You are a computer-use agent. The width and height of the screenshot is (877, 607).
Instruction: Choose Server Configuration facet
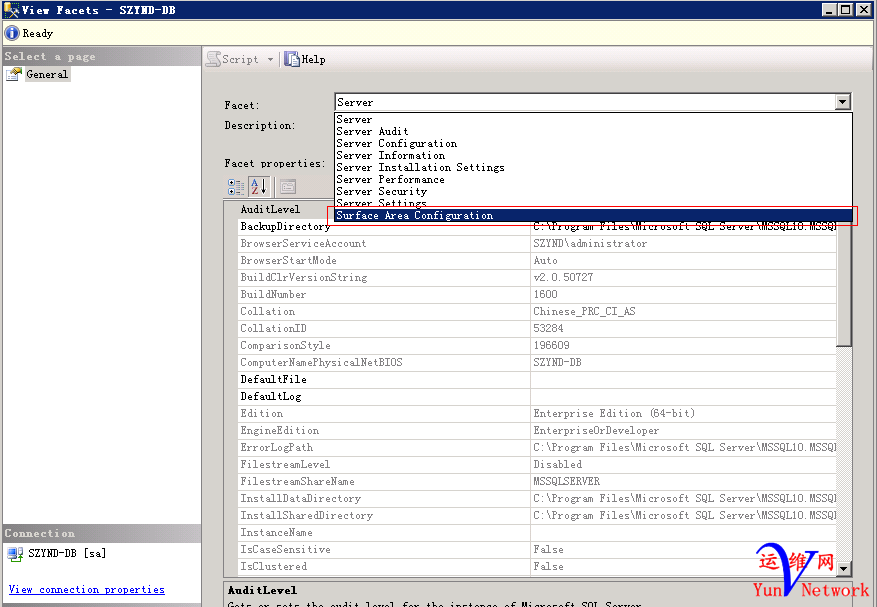tap(397, 143)
